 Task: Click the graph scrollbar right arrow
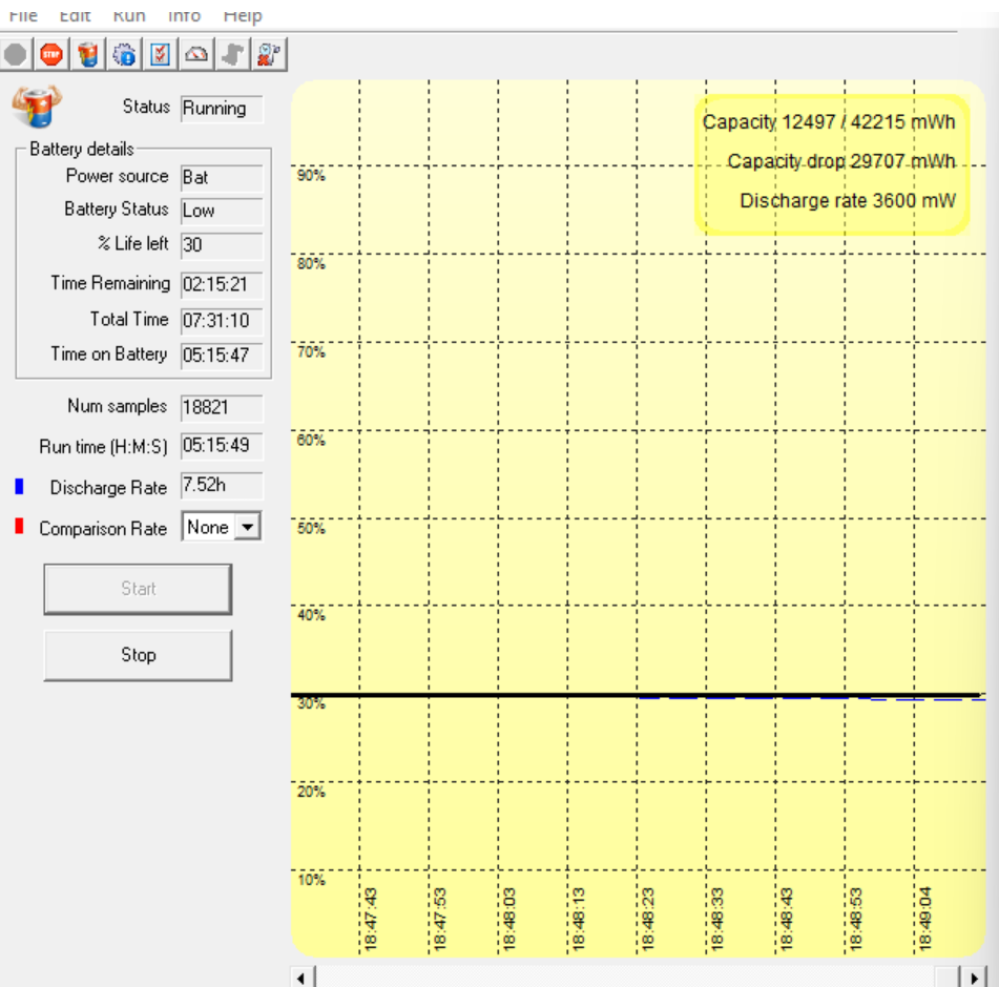(972, 976)
